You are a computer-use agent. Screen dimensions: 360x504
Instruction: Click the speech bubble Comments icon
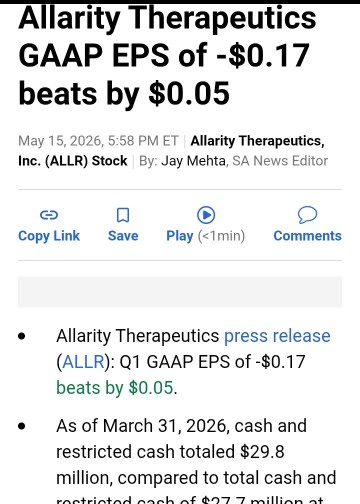point(307,215)
